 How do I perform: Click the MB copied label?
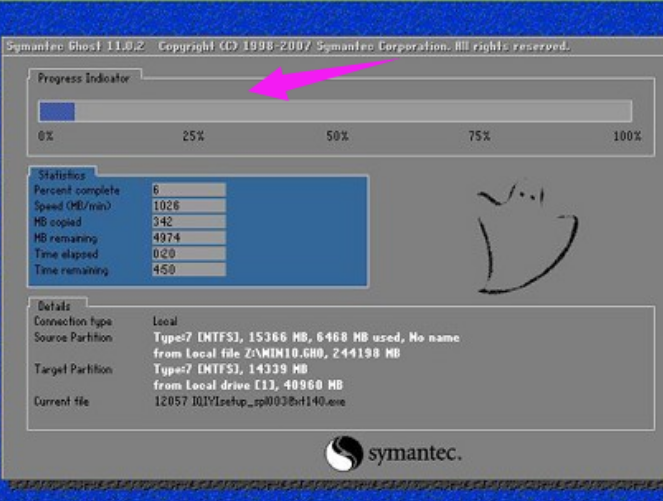point(58,222)
